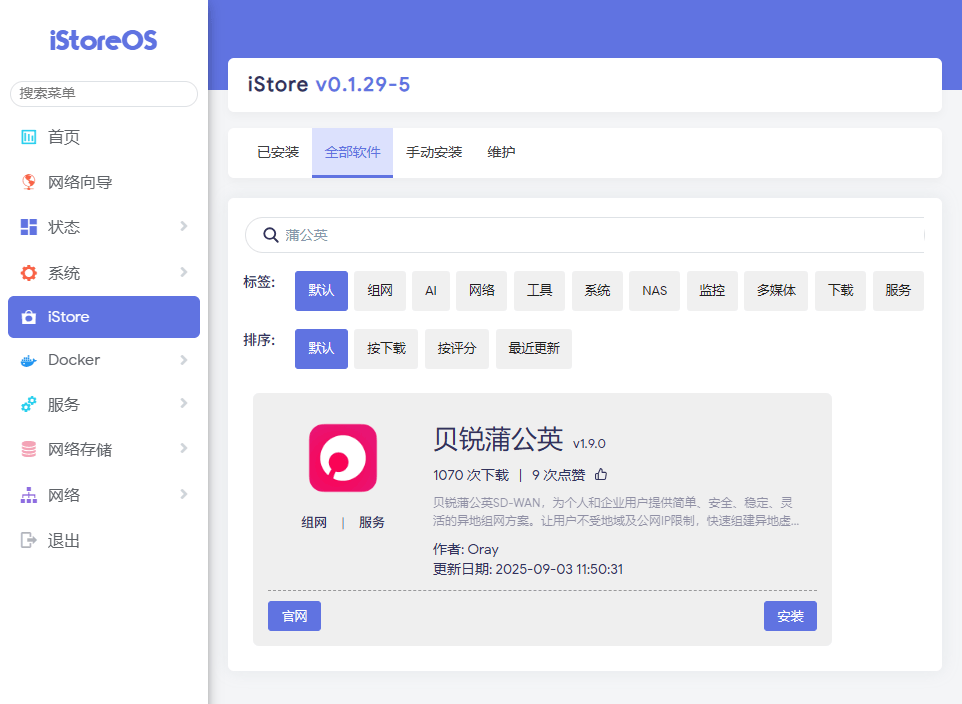962x704 pixels.
Task: Select the 组网 tag filter
Action: click(x=380, y=291)
